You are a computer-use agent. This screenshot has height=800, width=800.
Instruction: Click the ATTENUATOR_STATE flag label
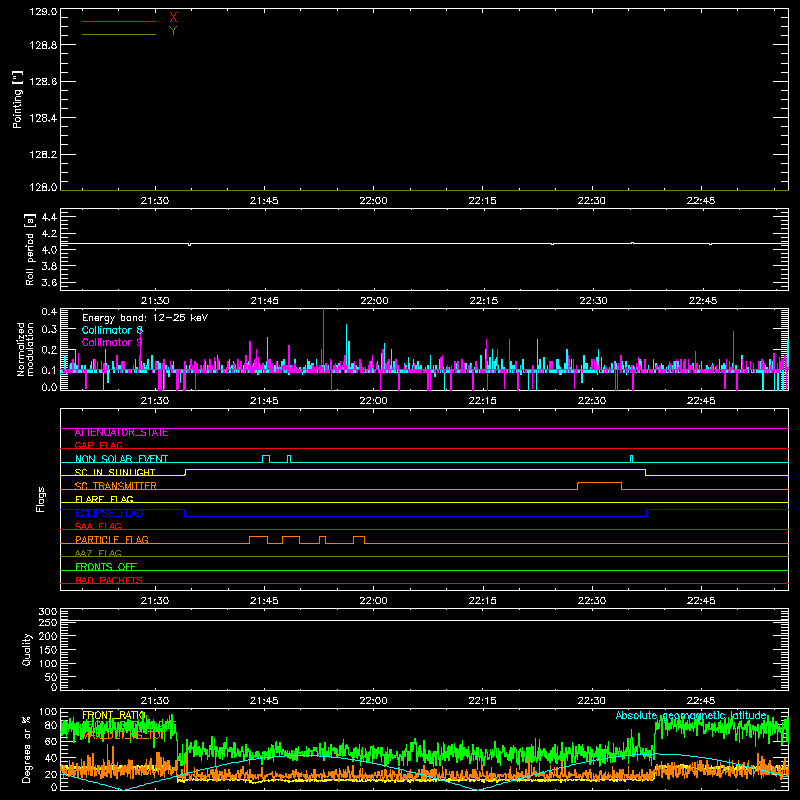point(121,433)
